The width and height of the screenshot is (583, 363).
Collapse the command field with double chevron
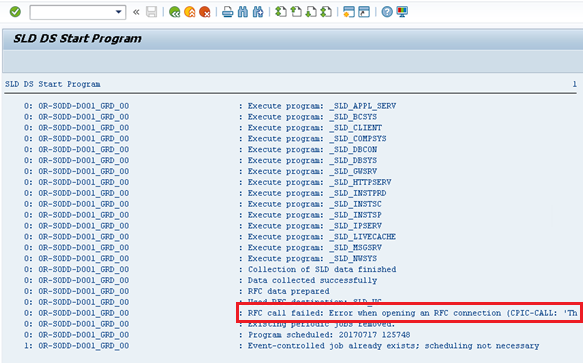(136, 12)
